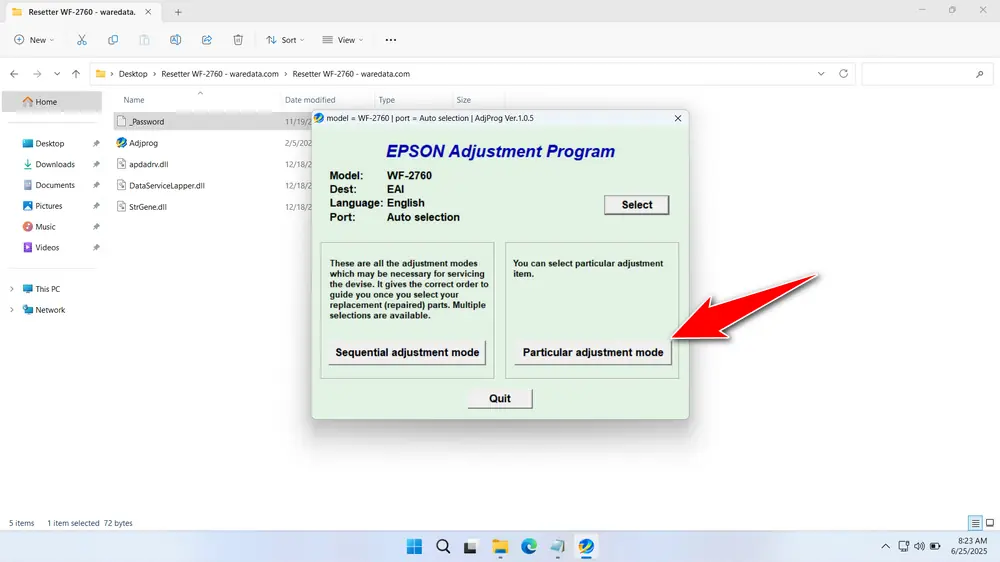Click the Paste icon in Explorer toolbar
Viewport: 1000px width, 562px height.
tap(144, 40)
